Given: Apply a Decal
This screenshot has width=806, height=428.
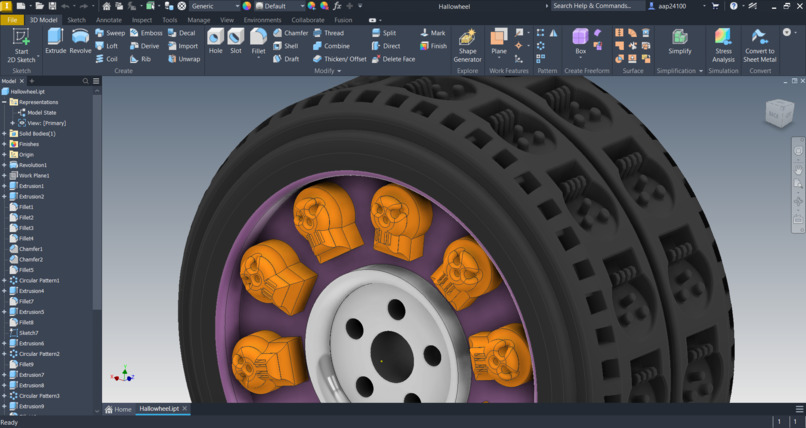Looking at the screenshot, I should point(181,33).
